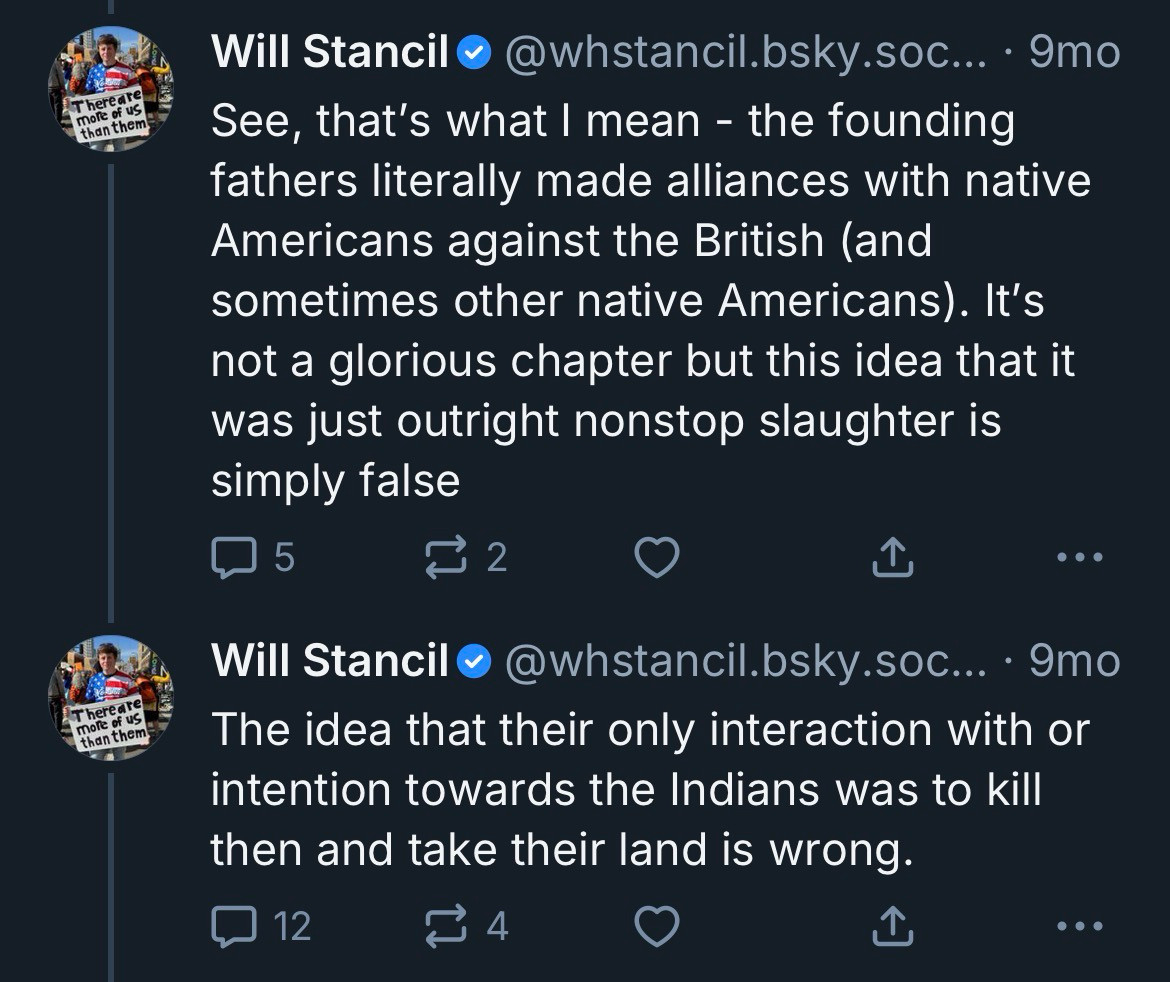Click the @whstancil handle on the second post
The width and height of the screenshot is (1170, 982).
(x=745, y=661)
